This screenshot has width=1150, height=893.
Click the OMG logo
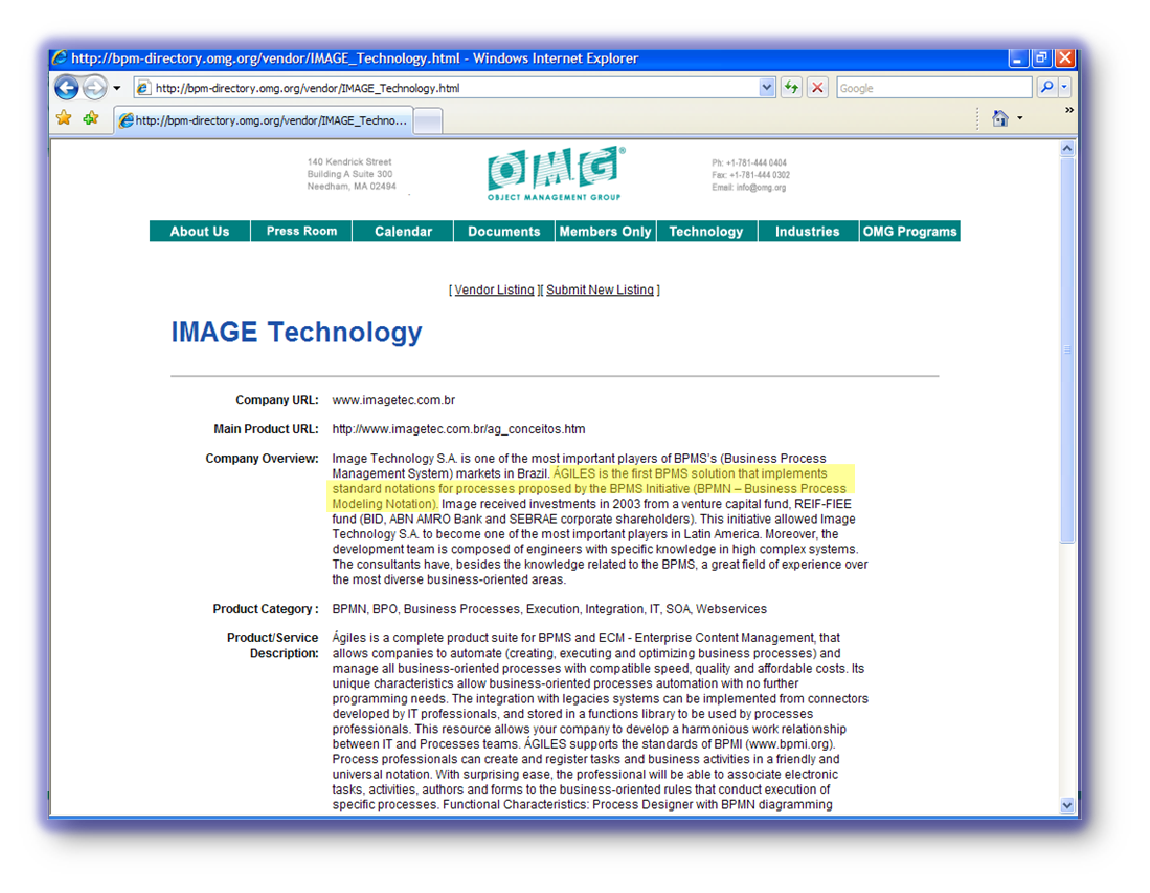(x=555, y=174)
